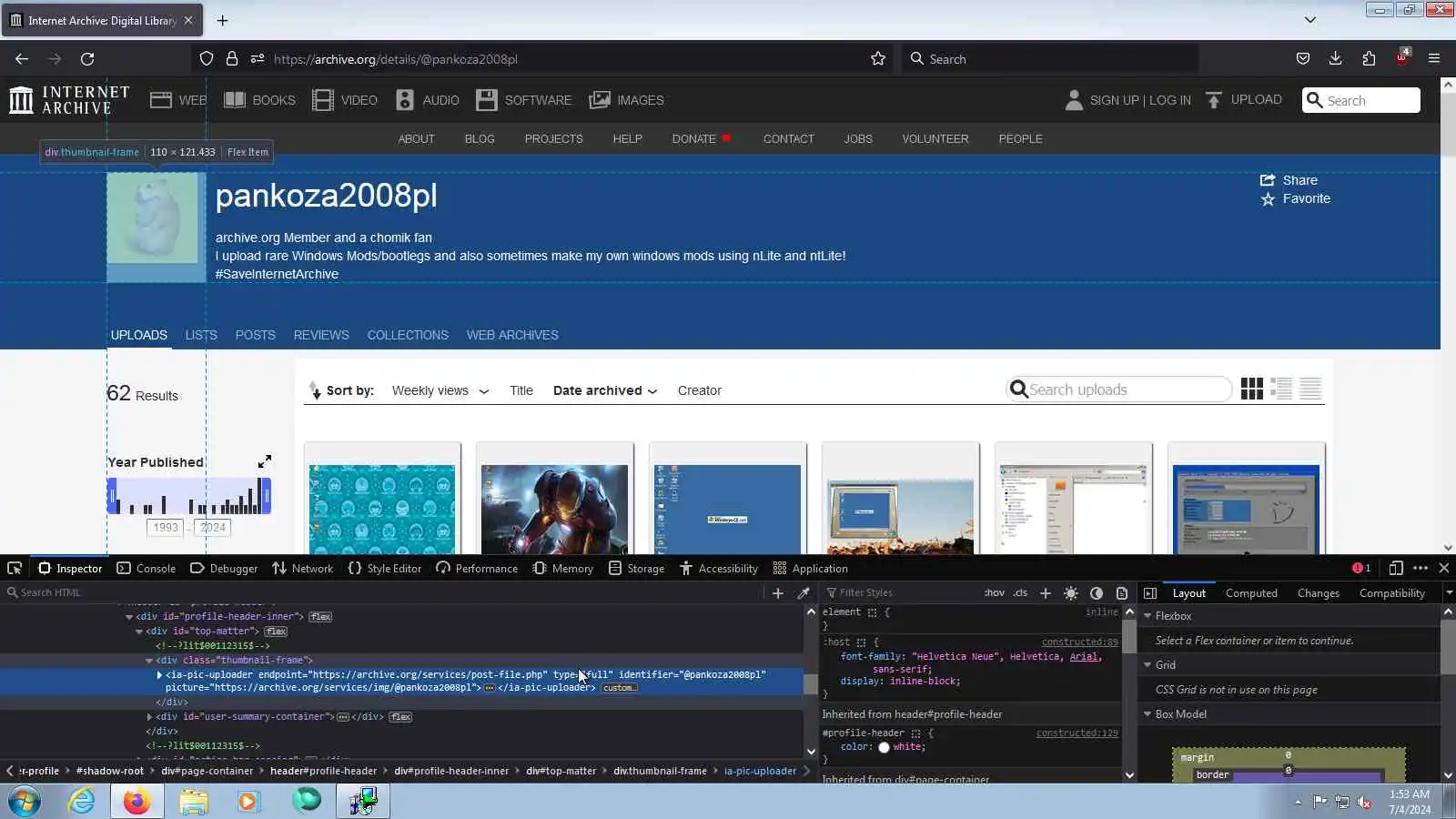This screenshot has width=1456, height=819.
Task: Sort uploads by Title
Action: (x=521, y=390)
